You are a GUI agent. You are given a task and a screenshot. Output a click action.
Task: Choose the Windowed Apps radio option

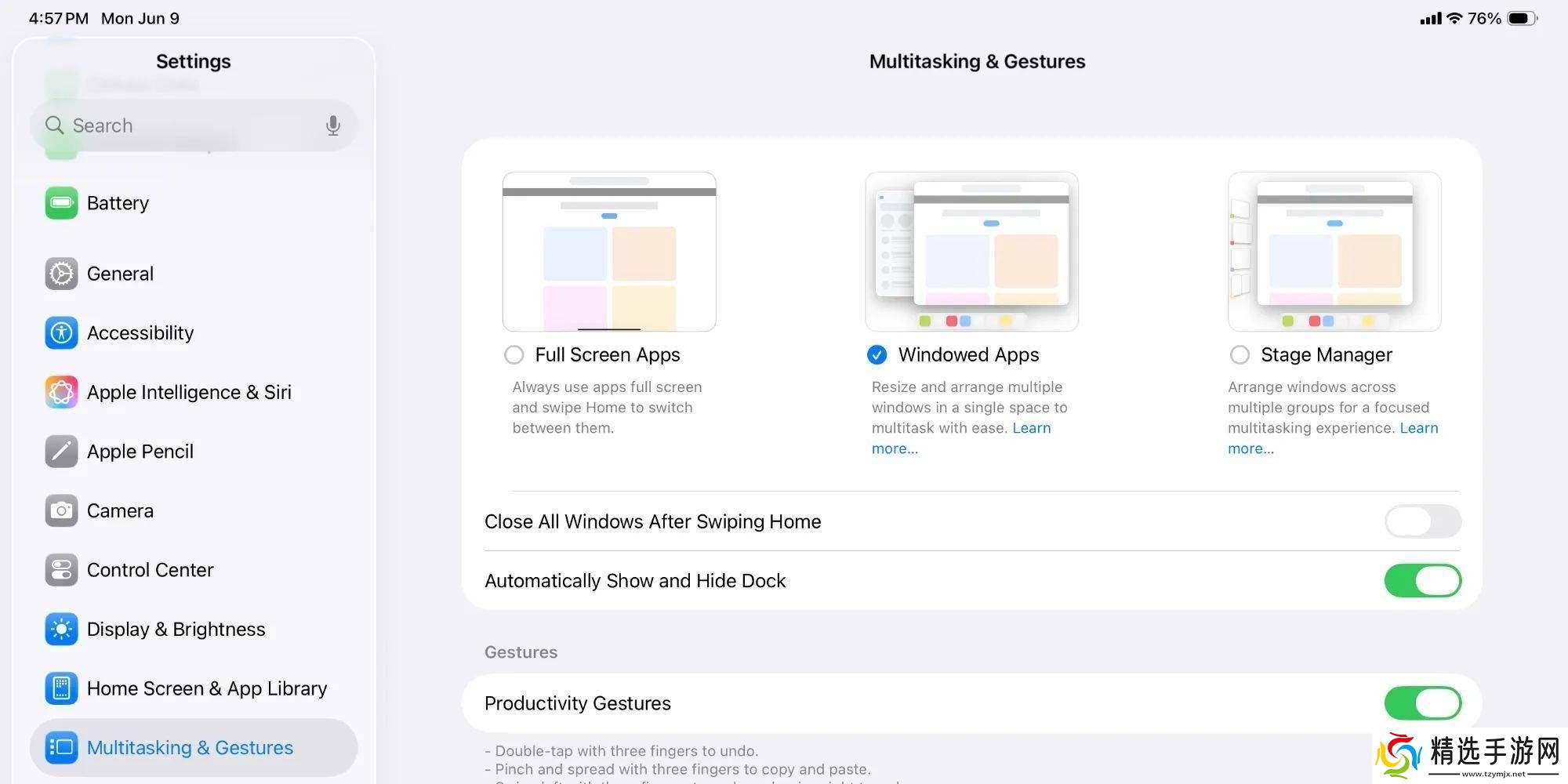tap(877, 355)
